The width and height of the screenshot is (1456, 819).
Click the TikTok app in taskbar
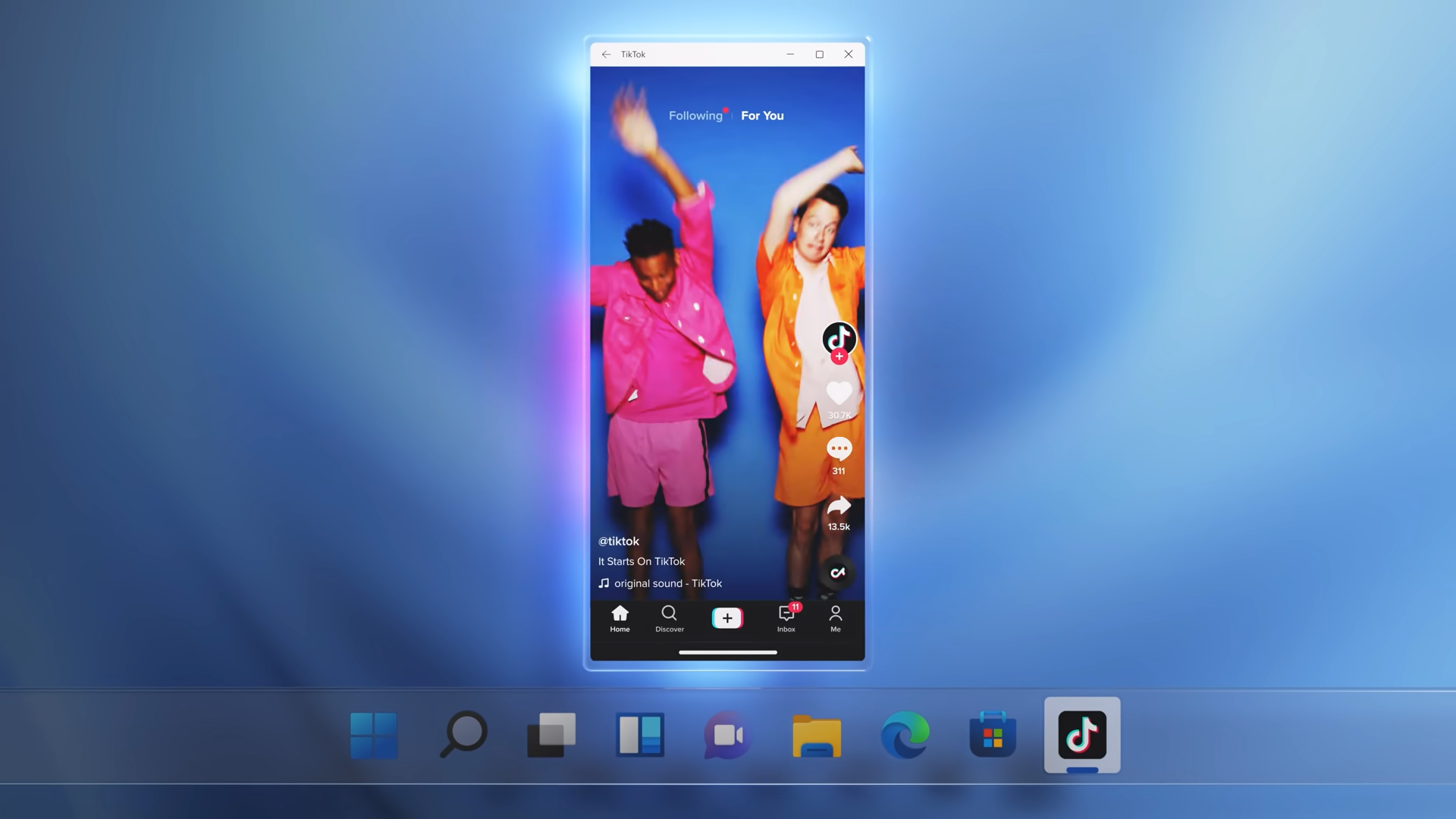click(1082, 734)
